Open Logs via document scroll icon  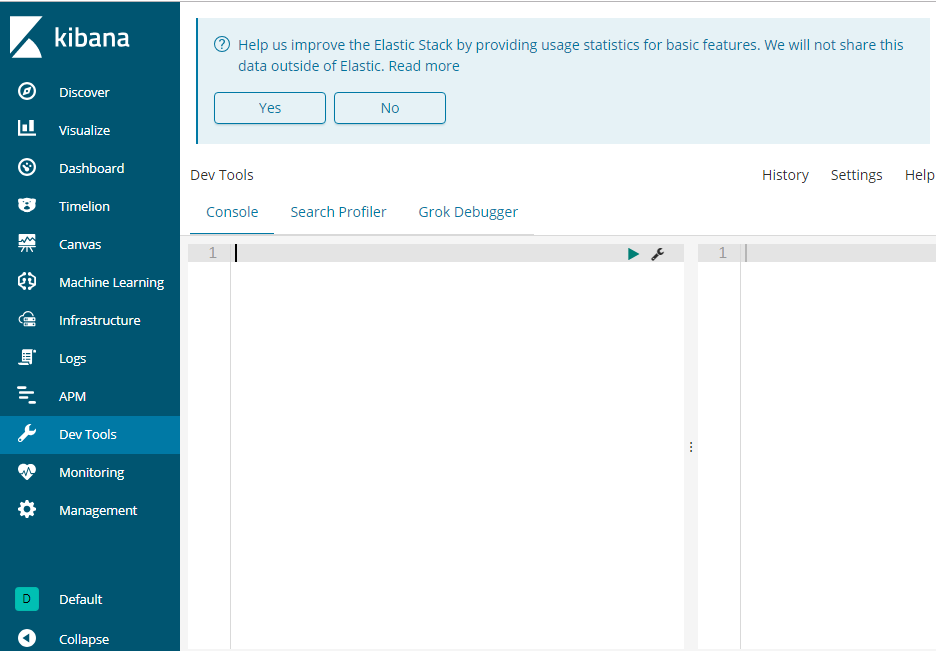pyautogui.click(x=27, y=357)
